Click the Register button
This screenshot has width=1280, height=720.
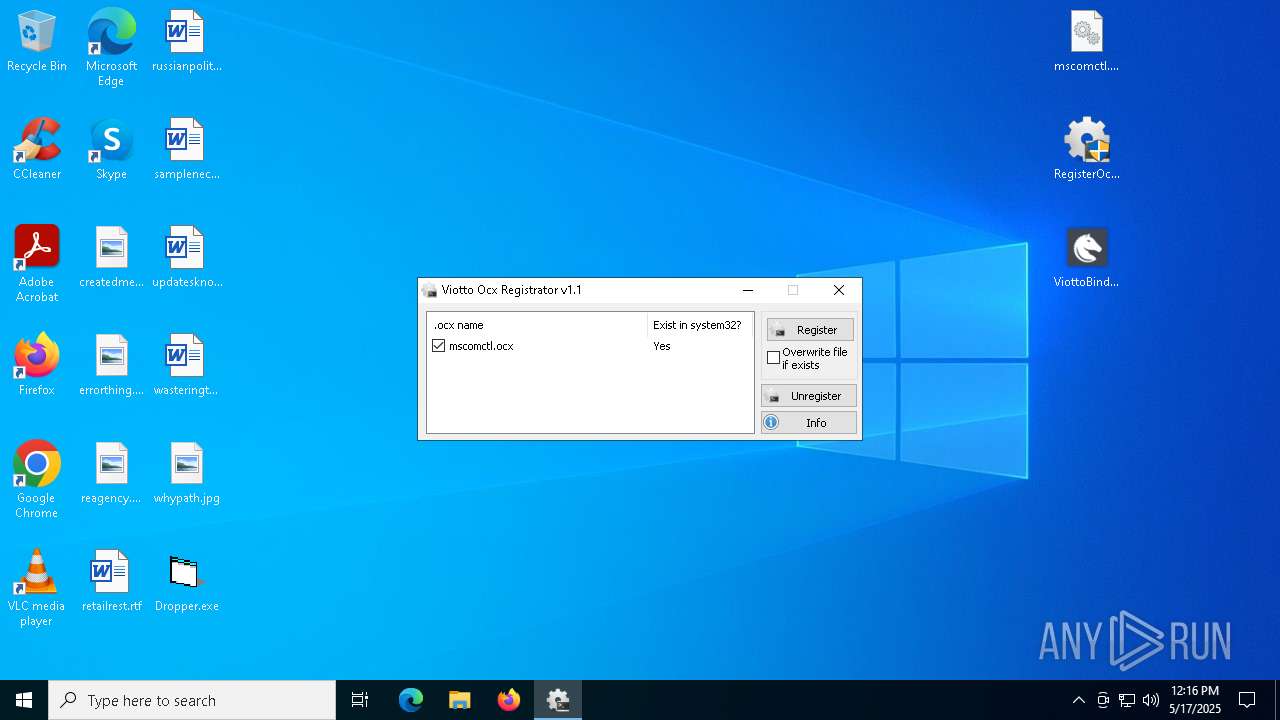tap(810, 330)
